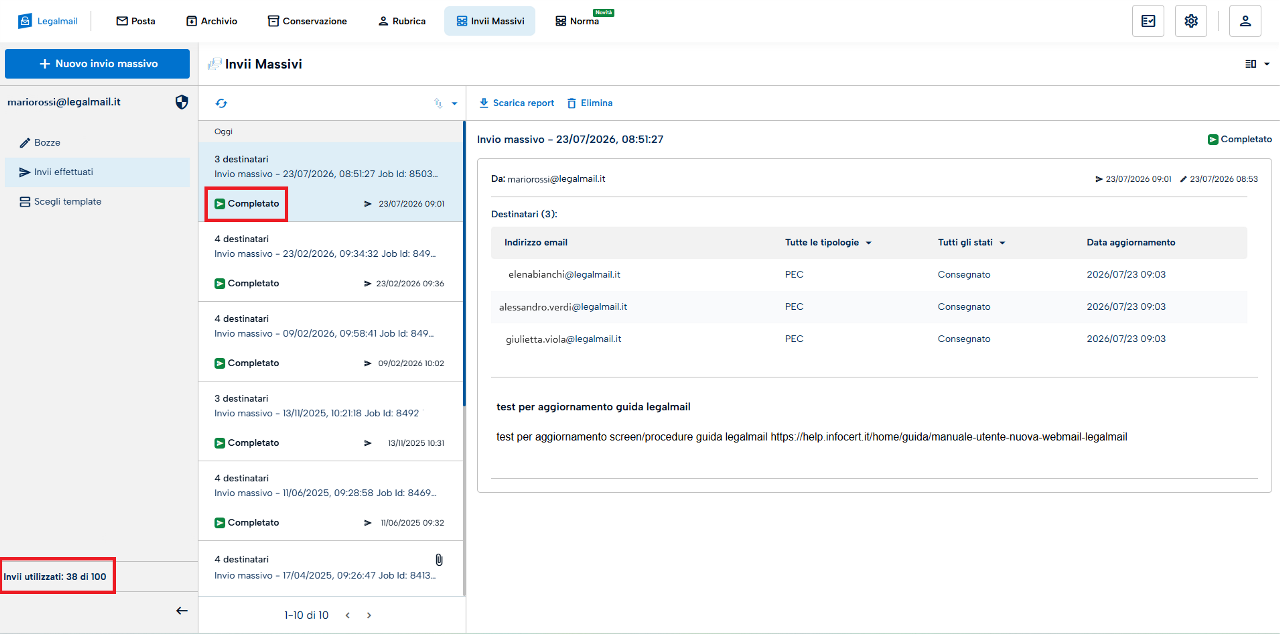Click the Invii Massivi heading icon
1280x634 pixels.
214,64
